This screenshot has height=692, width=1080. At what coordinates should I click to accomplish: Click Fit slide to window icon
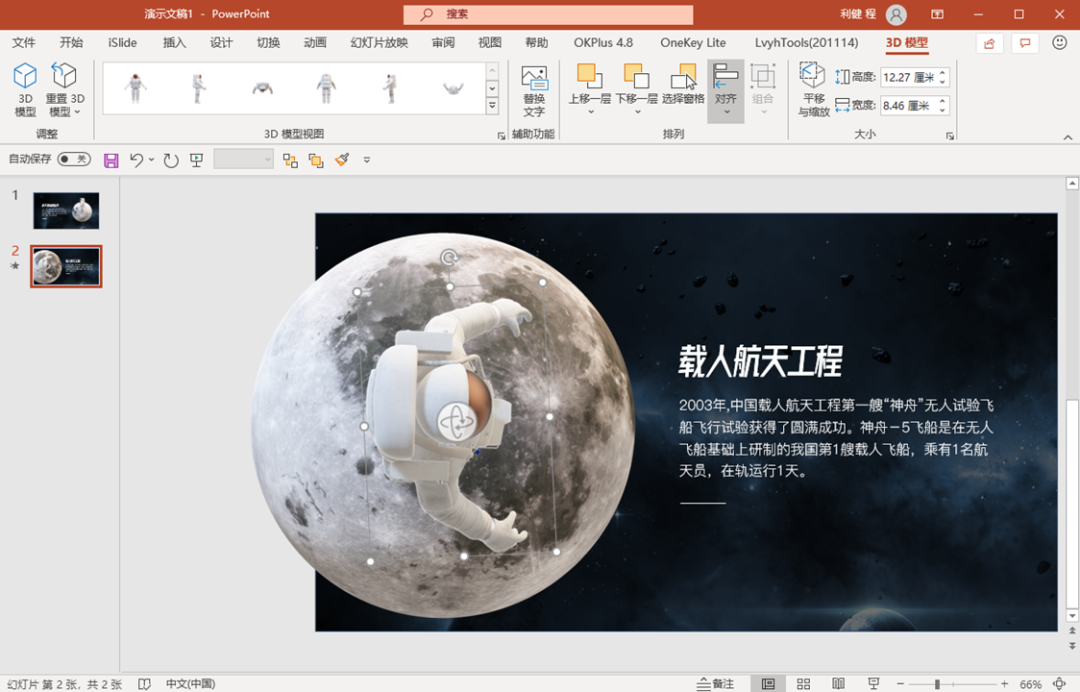click(x=1059, y=684)
